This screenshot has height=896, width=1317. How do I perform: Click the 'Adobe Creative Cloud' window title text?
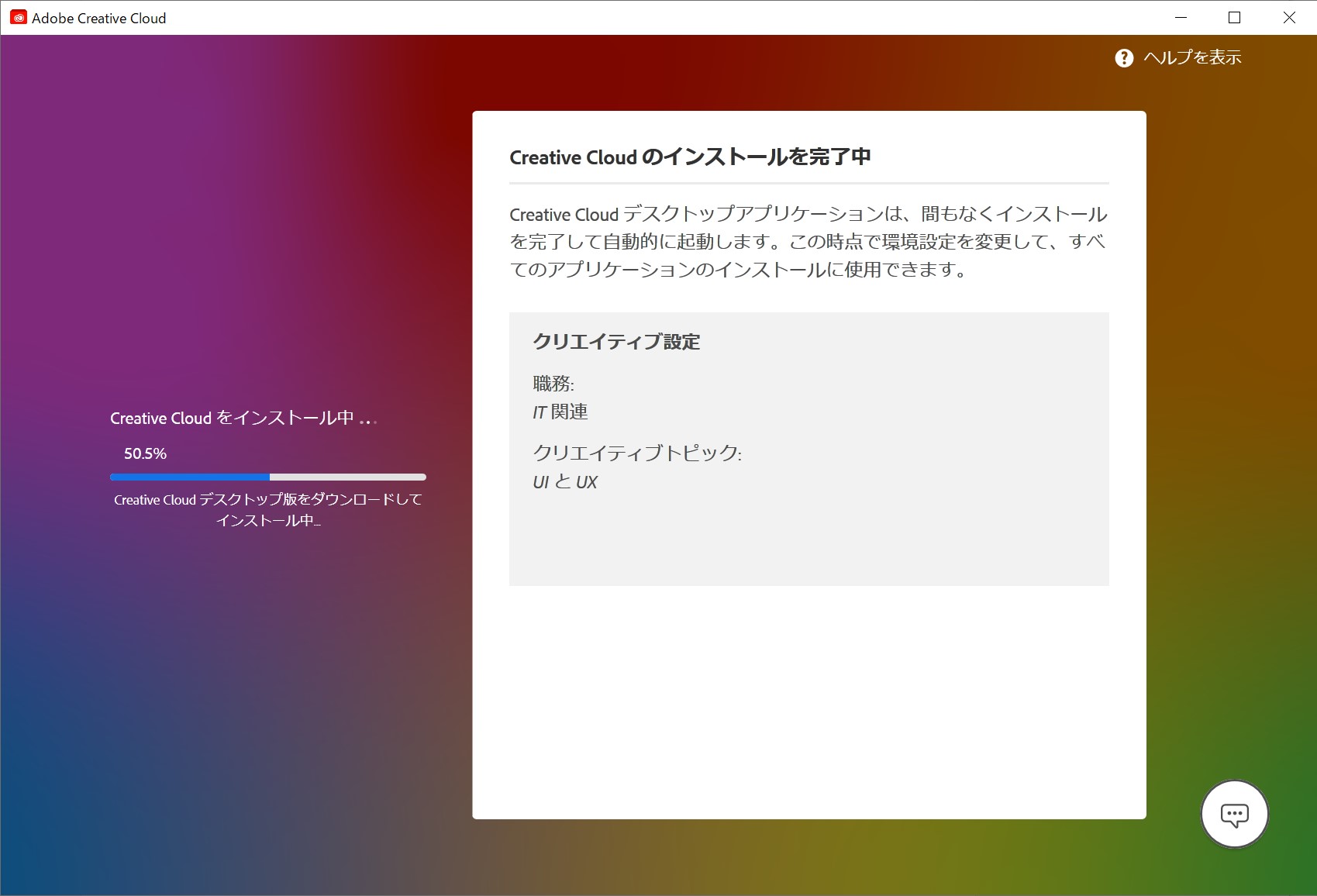tap(99, 18)
